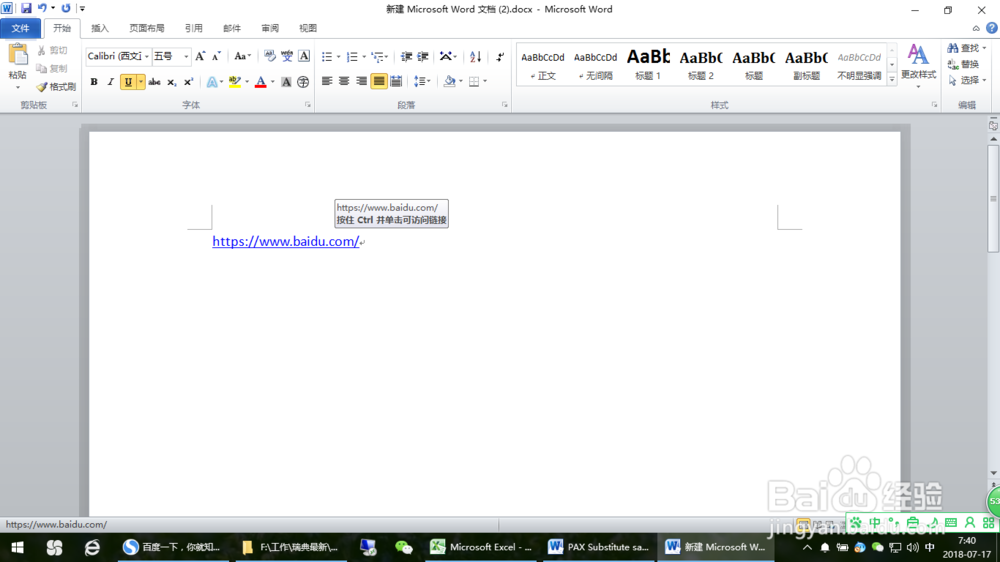Expand the styles gallery More arrow
This screenshot has height=562, width=1000.
coord(892,79)
